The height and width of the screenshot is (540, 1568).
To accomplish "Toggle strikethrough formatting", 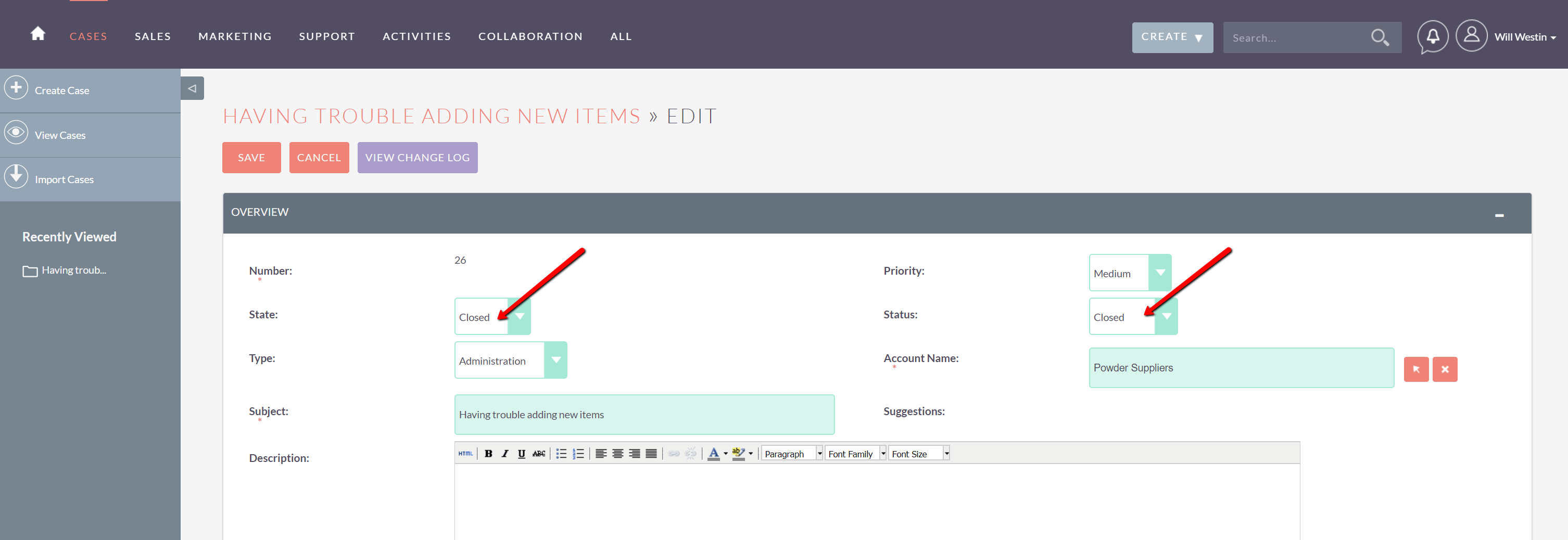I will 539,454.
